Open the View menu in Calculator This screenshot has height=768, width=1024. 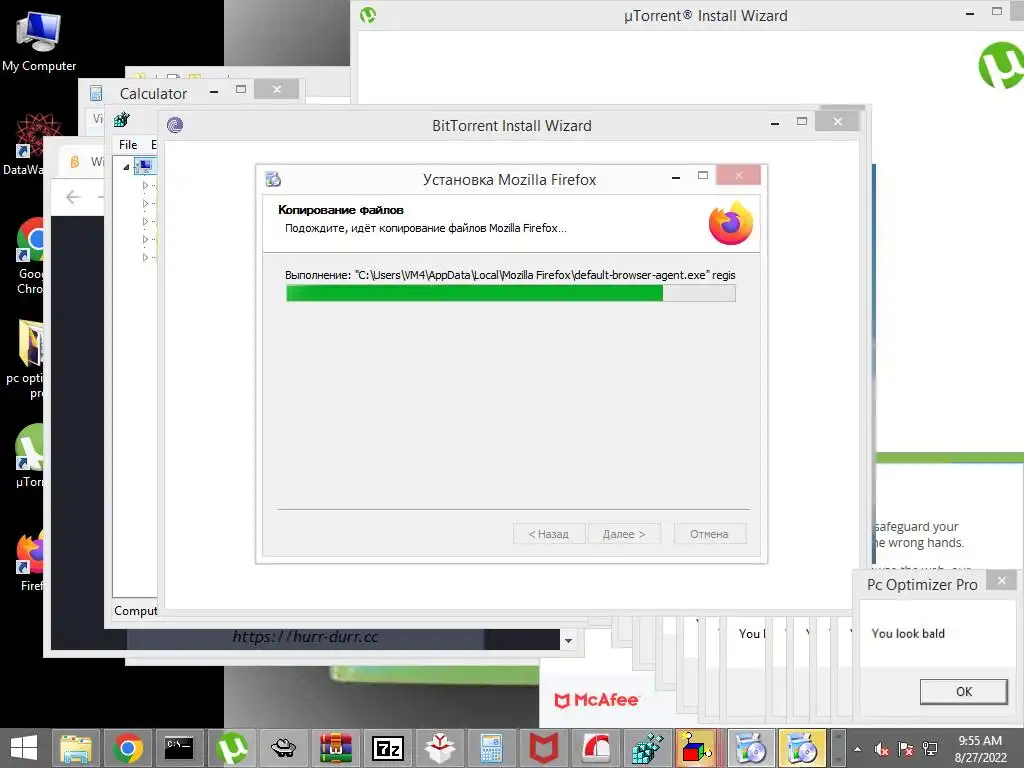coord(98,119)
